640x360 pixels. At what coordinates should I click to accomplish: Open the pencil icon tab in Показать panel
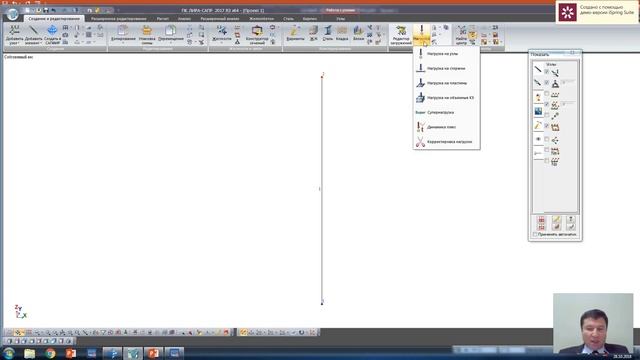pos(538,125)
